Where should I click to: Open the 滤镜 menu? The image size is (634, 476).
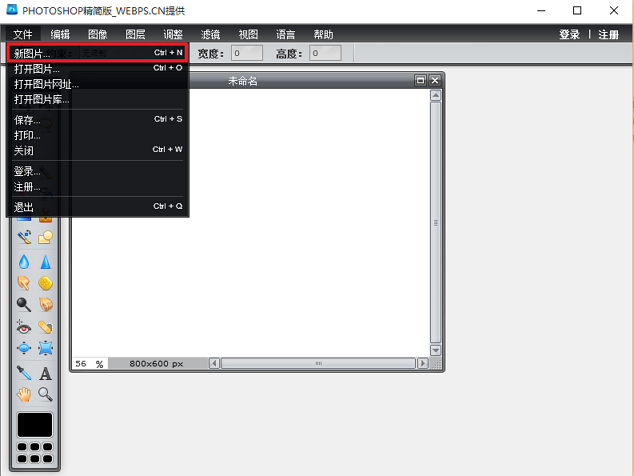coord(211,34)
